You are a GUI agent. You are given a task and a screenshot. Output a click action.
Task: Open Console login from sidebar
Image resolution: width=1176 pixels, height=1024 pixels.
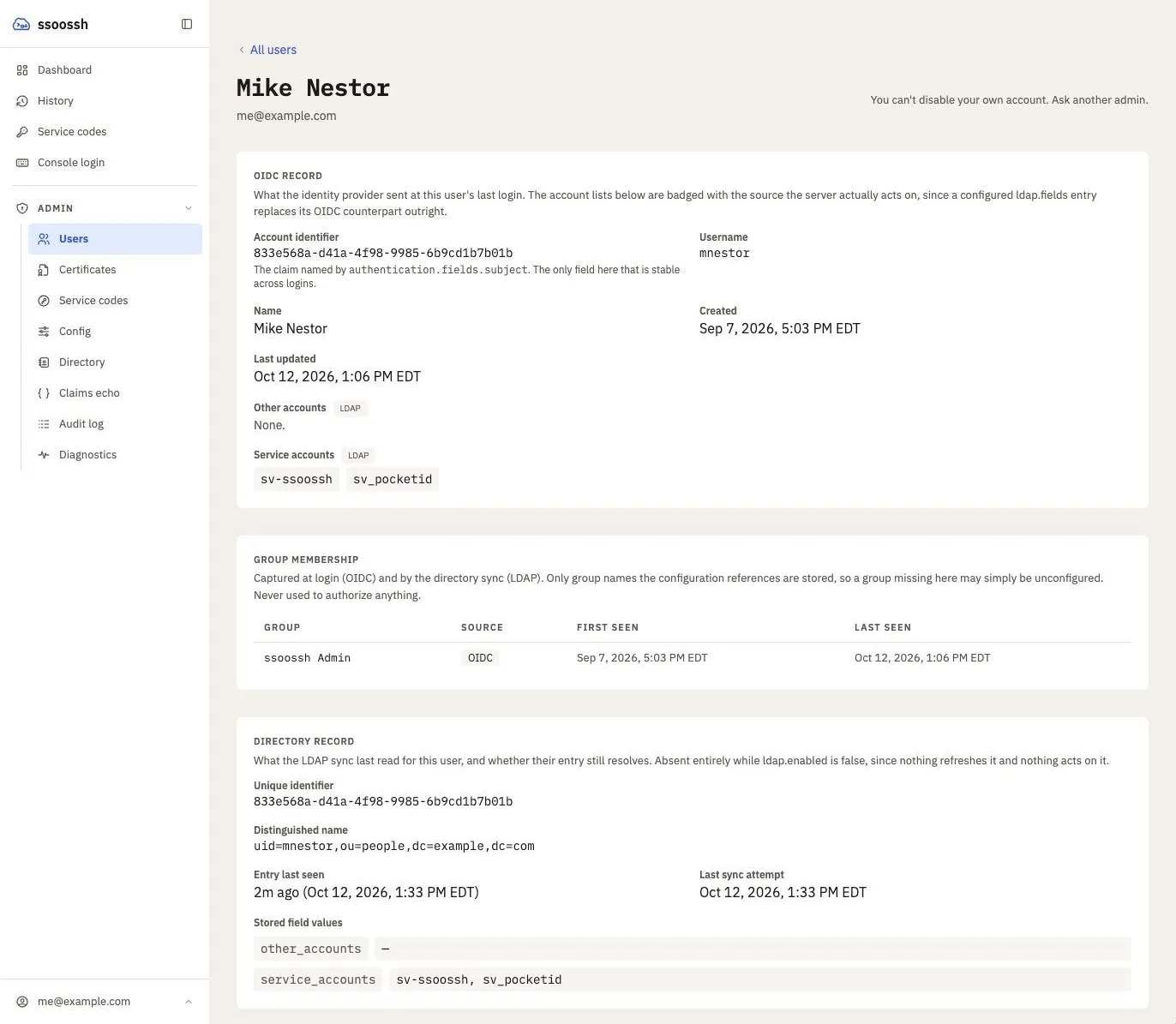coord(105,163)
